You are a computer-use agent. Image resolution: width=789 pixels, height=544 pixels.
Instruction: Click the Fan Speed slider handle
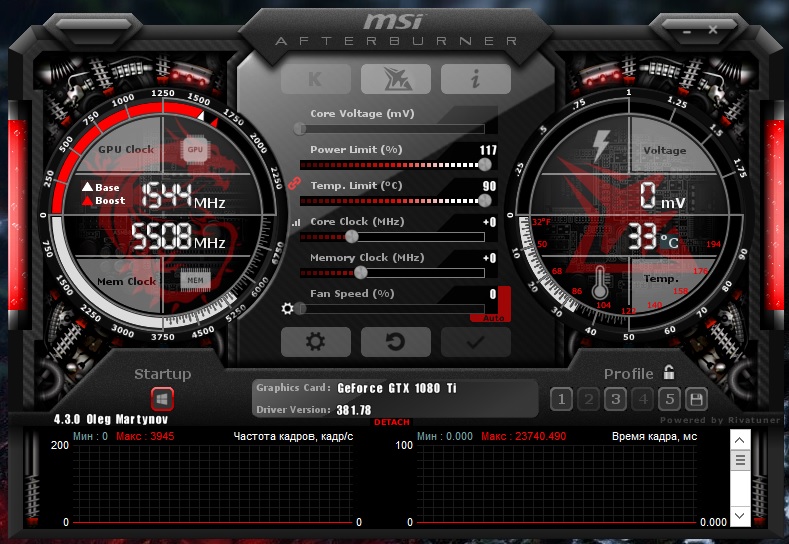[x=300, y=308]
